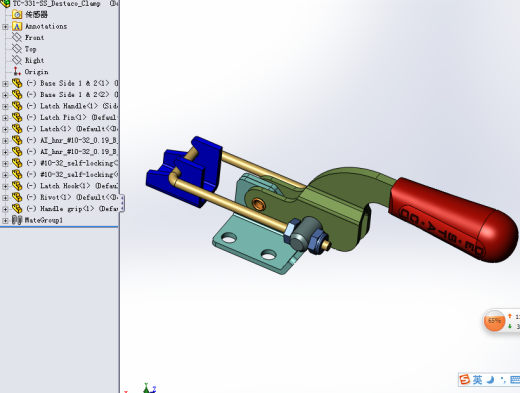Select the Top plane icon
This screenshot has height=393, width=520.
click(17, 49)
